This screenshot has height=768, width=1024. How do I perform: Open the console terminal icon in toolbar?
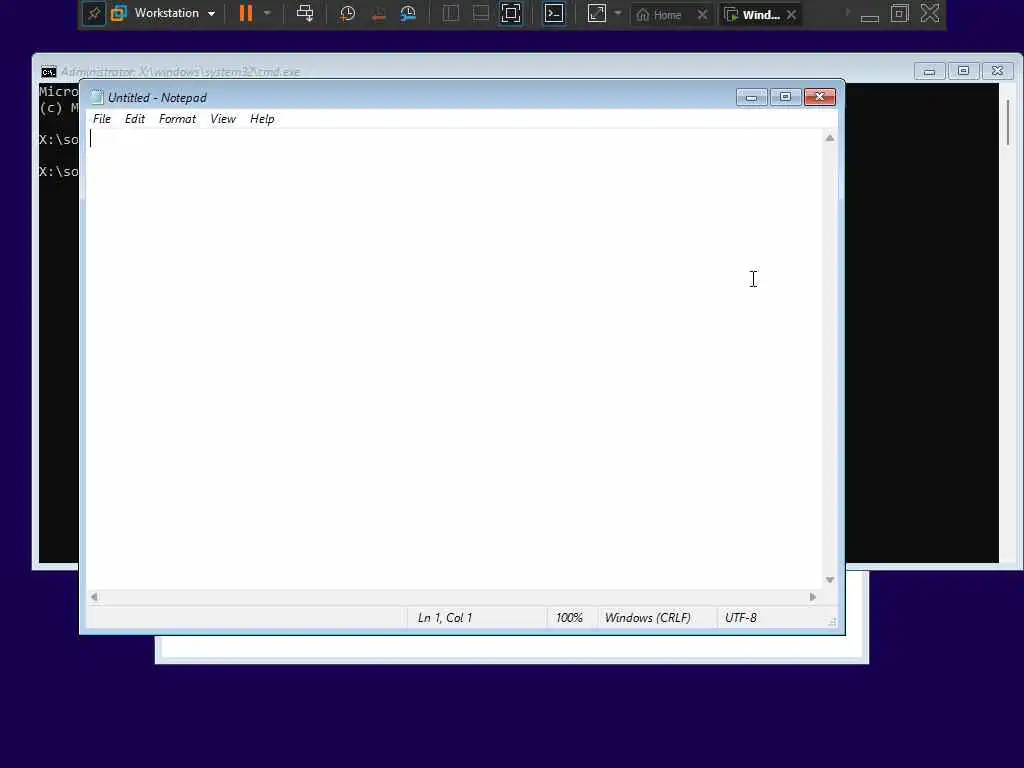pos(554,14)
